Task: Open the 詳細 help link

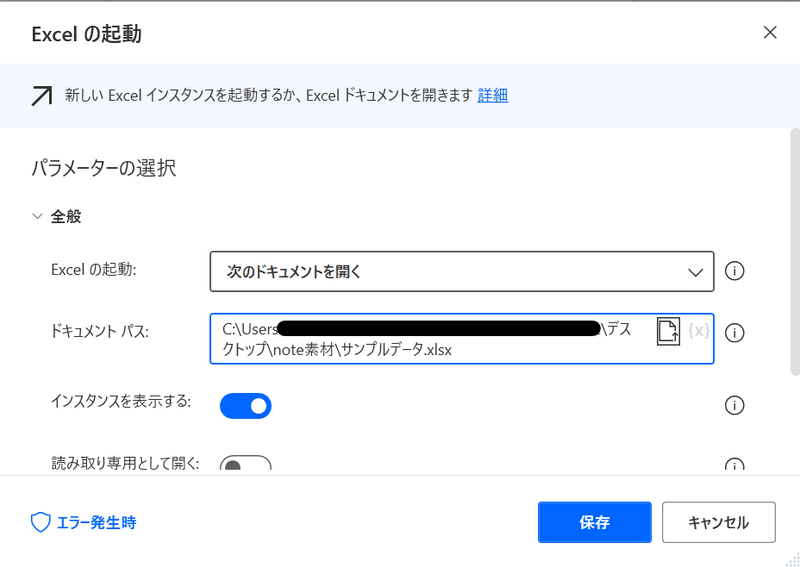Action: pos(492,95)
